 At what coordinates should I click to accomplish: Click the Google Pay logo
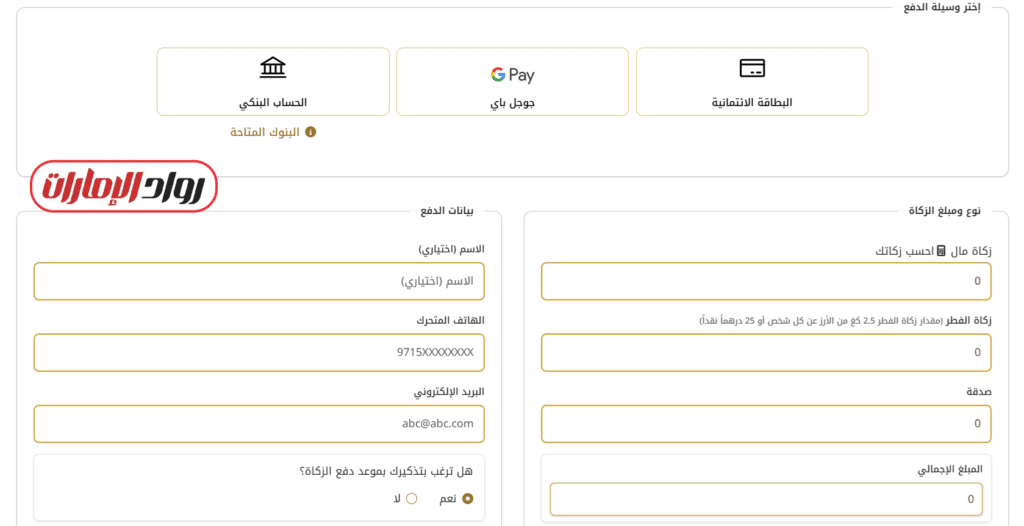point(512,75)
